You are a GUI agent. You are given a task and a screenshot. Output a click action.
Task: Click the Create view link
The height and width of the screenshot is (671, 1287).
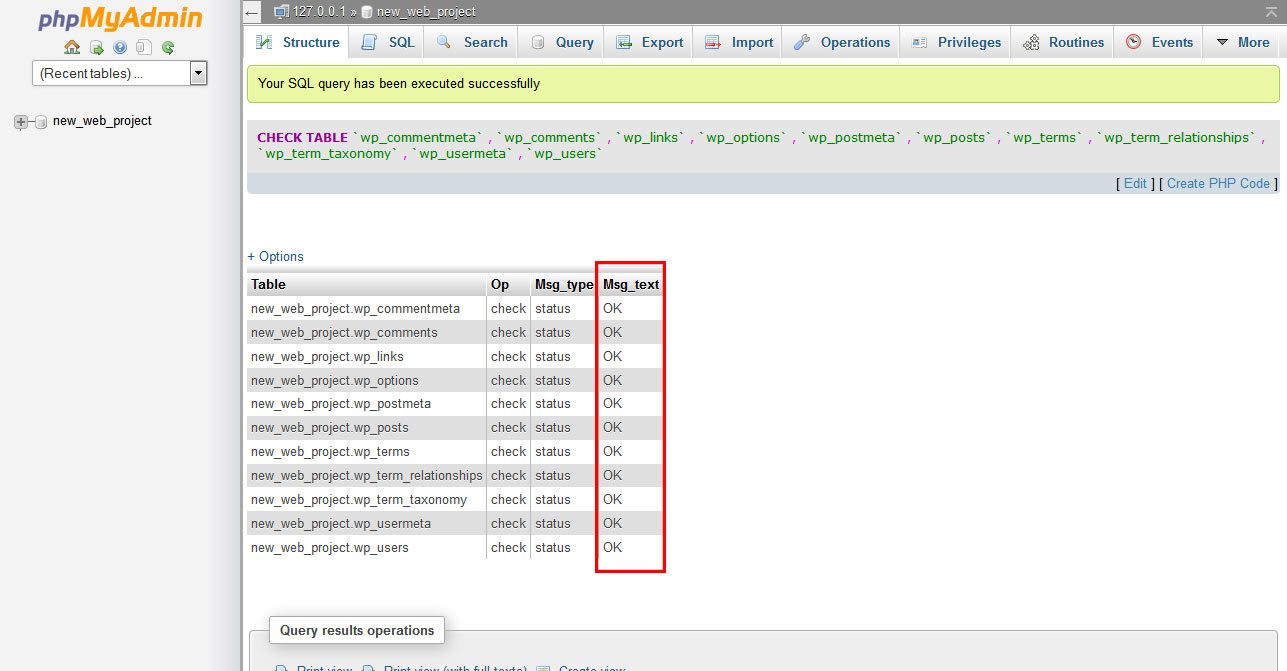tap(593, 666)
